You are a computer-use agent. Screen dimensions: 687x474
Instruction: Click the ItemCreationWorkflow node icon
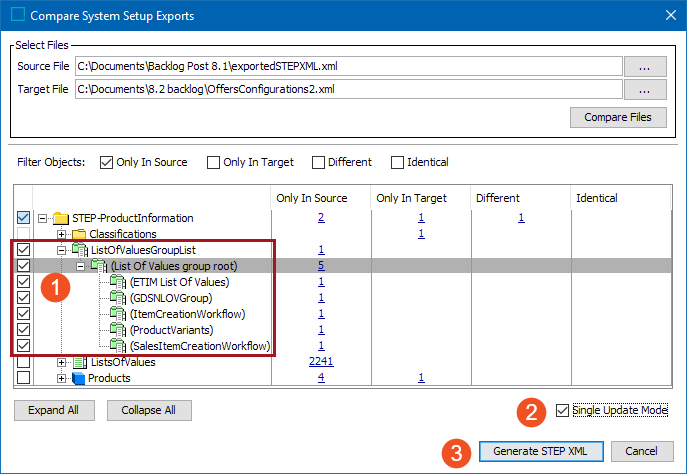click(x=117, y=314)
